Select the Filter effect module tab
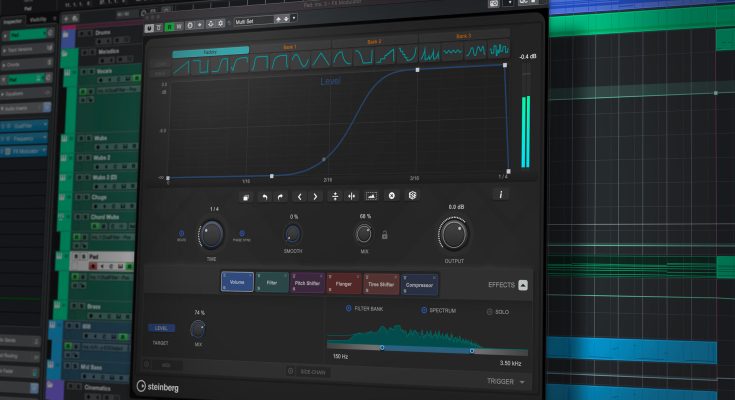Viewport: 735px width, 400px height. (270, 285)
